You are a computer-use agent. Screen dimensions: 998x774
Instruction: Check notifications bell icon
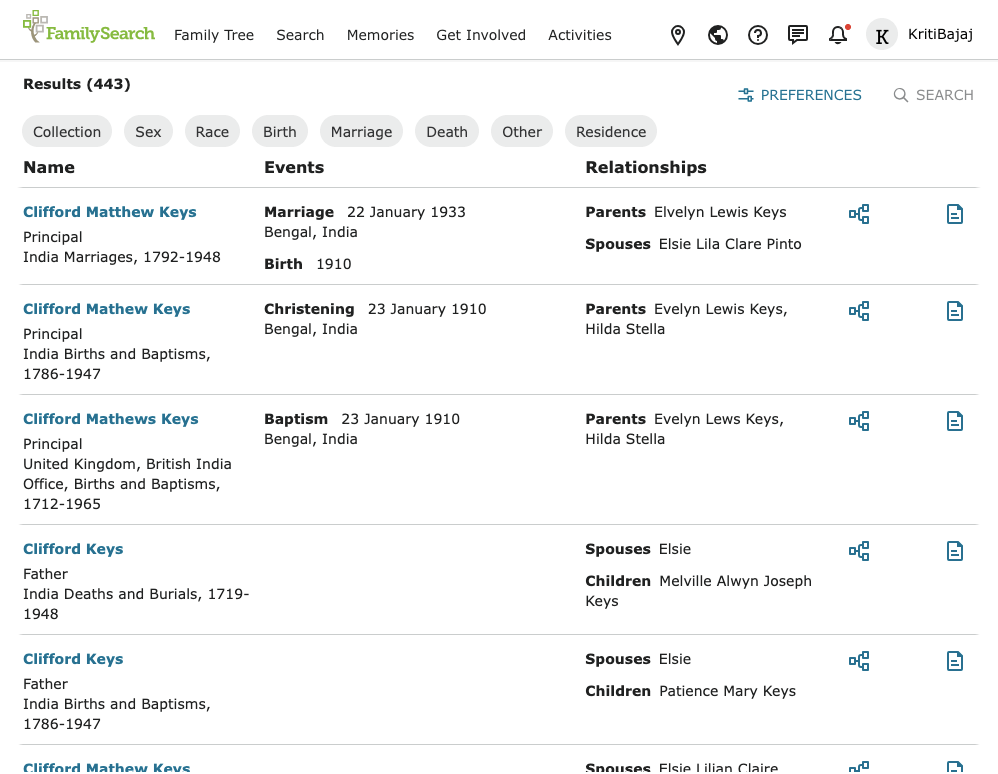click(x=838, y=35)
